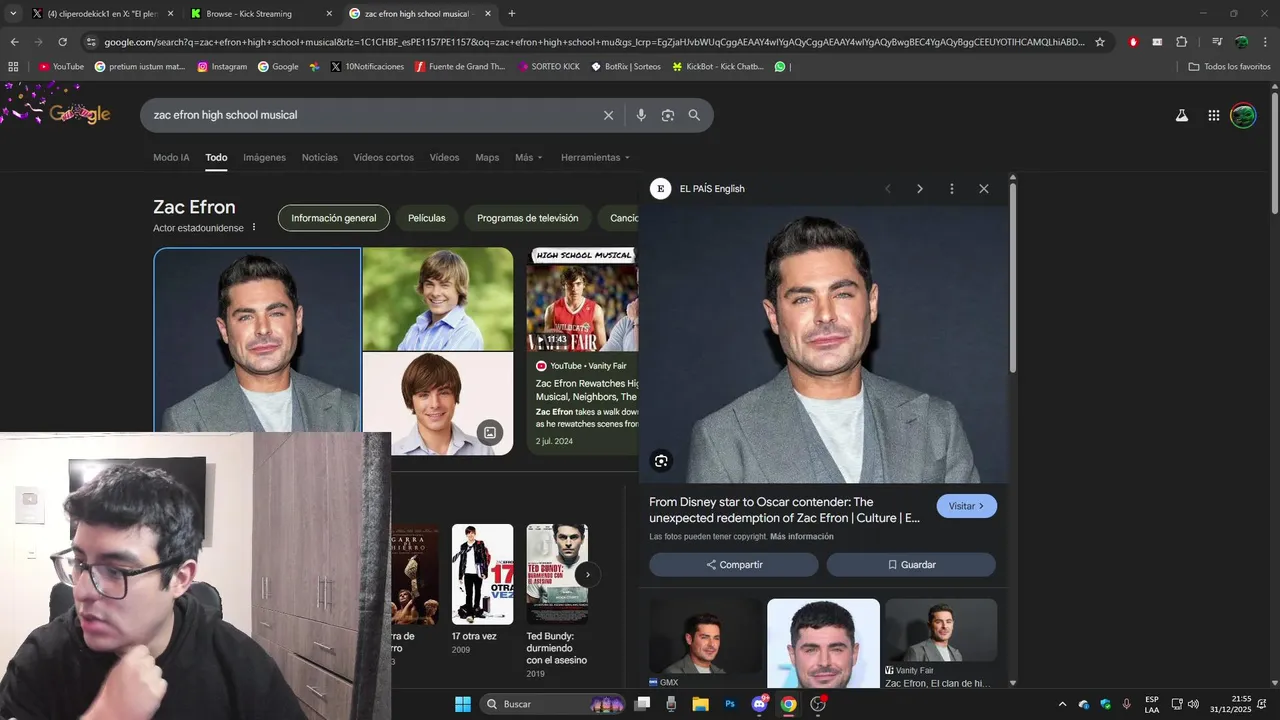Go back to the previous page

pyautogui.click(x=14, y=42)
